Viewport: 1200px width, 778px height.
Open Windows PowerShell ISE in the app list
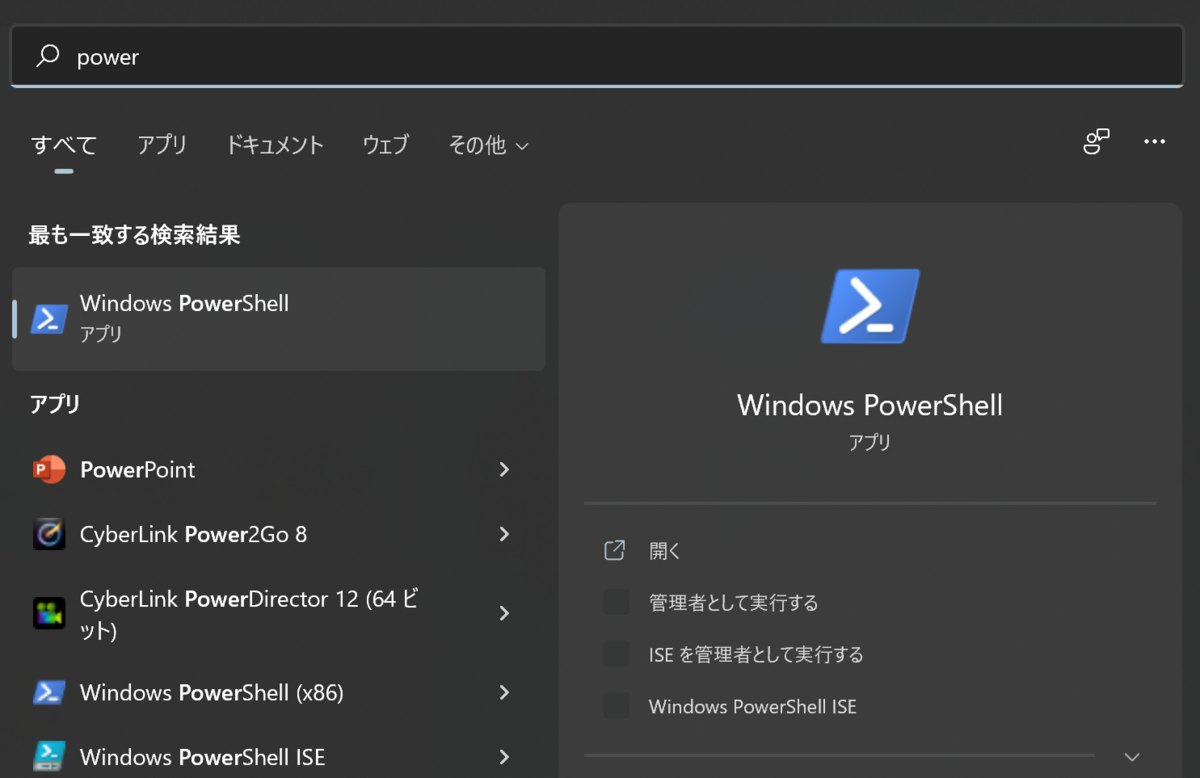pyautogui.click(x=278, y=755)
